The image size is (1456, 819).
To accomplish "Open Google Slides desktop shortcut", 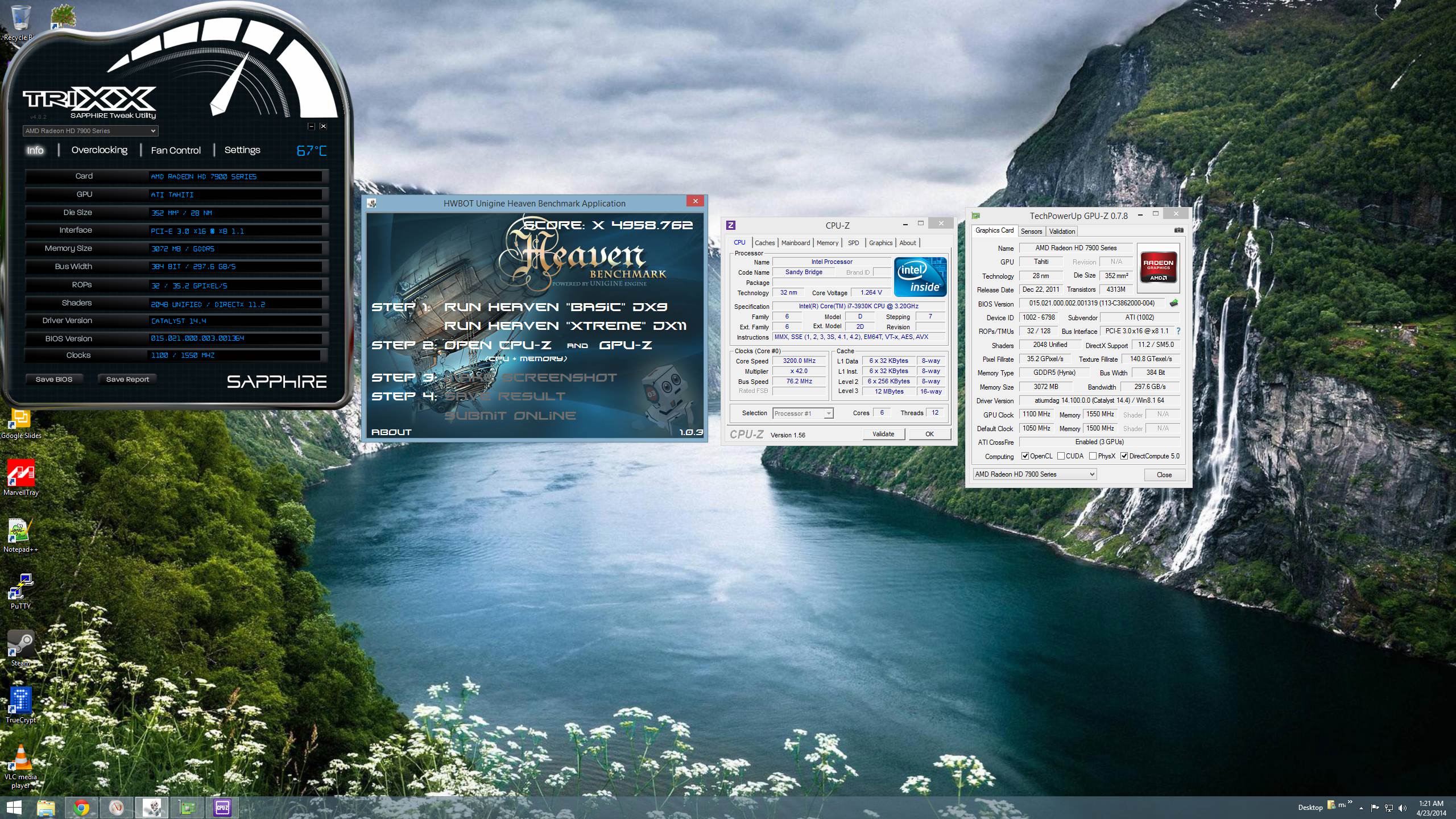I will point(21,424).
